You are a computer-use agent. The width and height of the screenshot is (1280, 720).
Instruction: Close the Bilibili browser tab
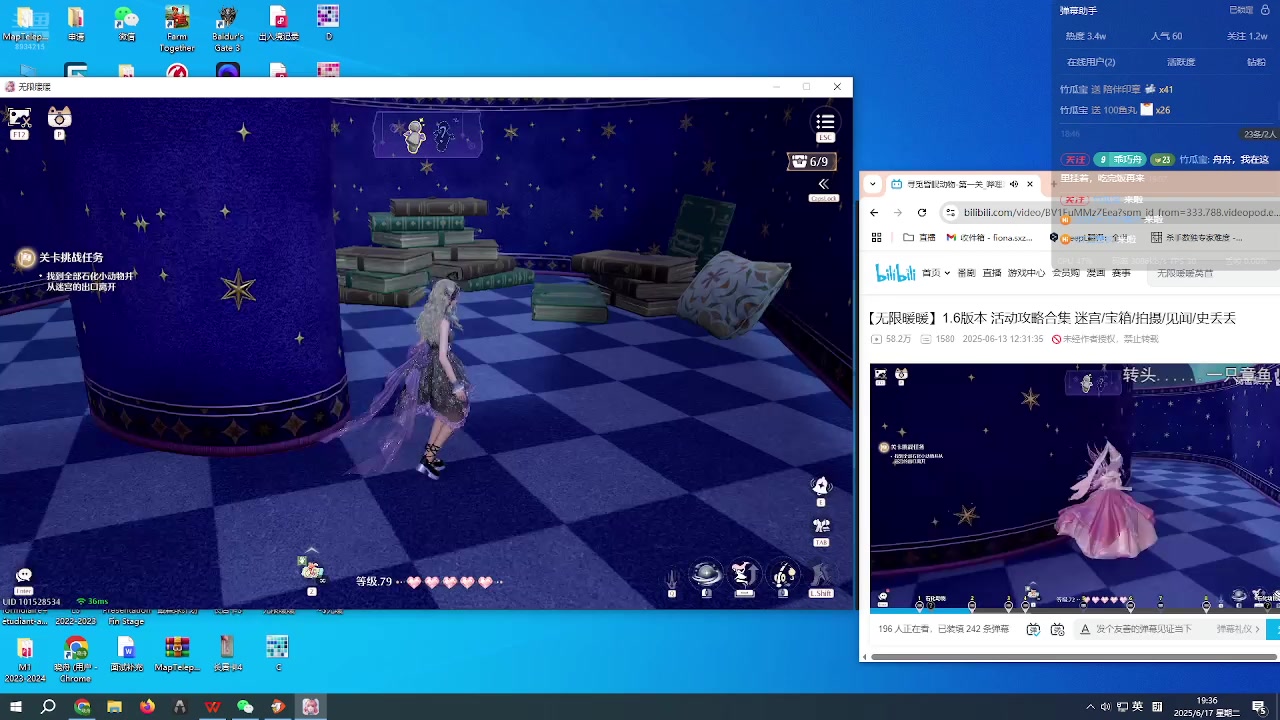pyautogui.click(x=1030, y=184)
